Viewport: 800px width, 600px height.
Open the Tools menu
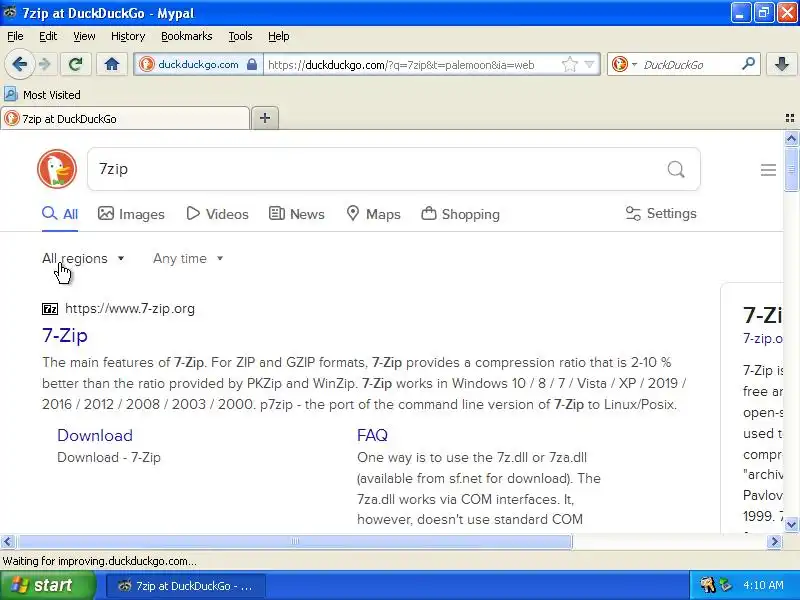[240, 36]
